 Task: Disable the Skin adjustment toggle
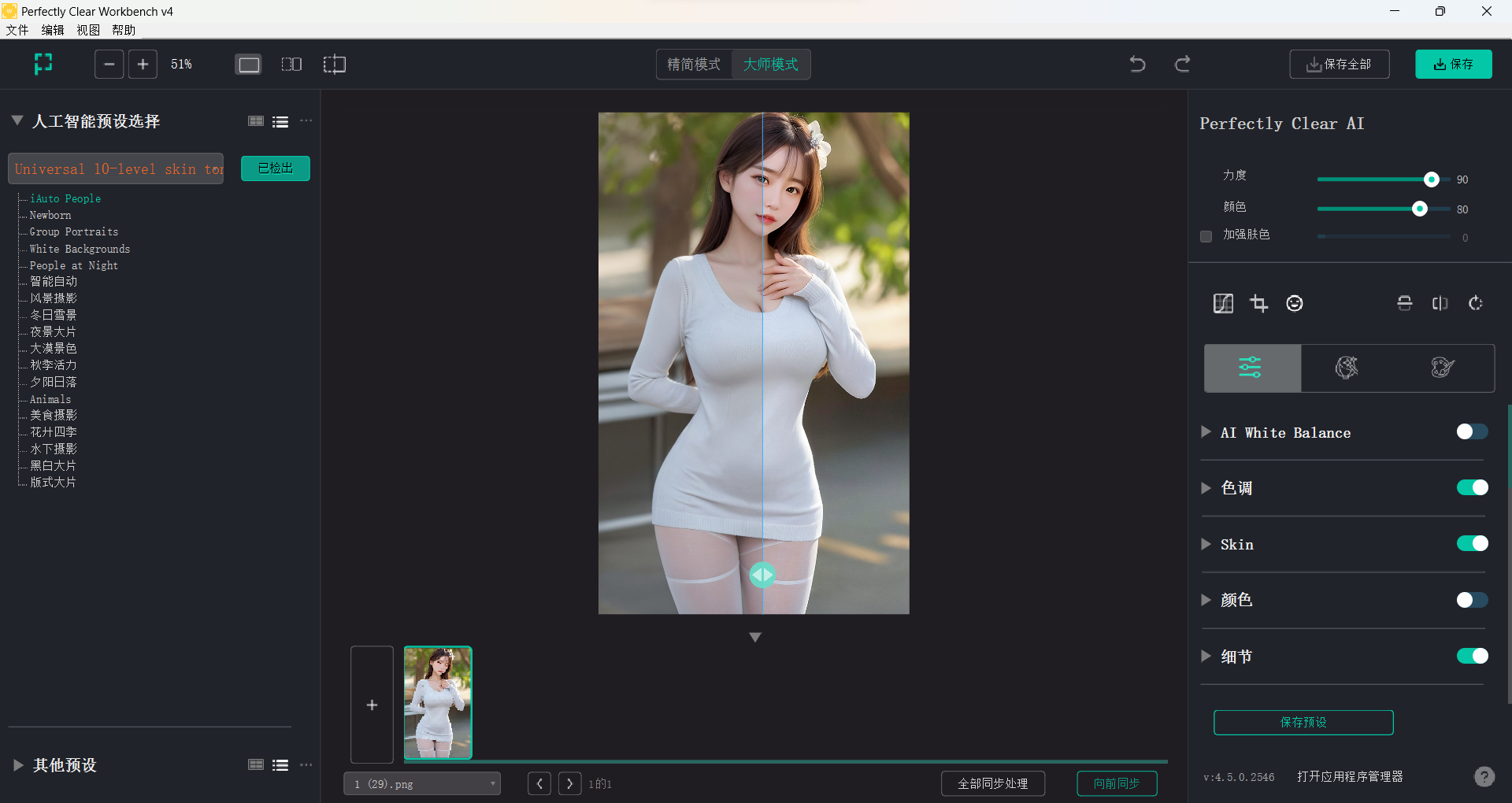[1471, 543]
